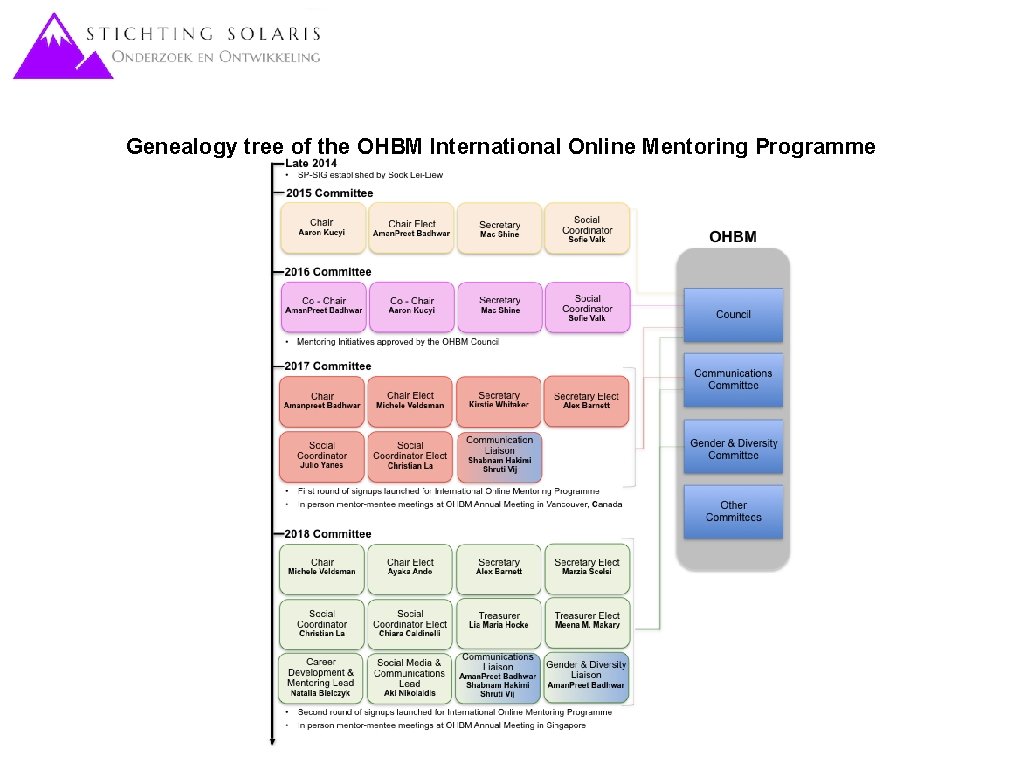Select the 2015 Chair Aaron Kucyi box
Viewport: 1024px width, 768px height.
(x=323, y=228)
